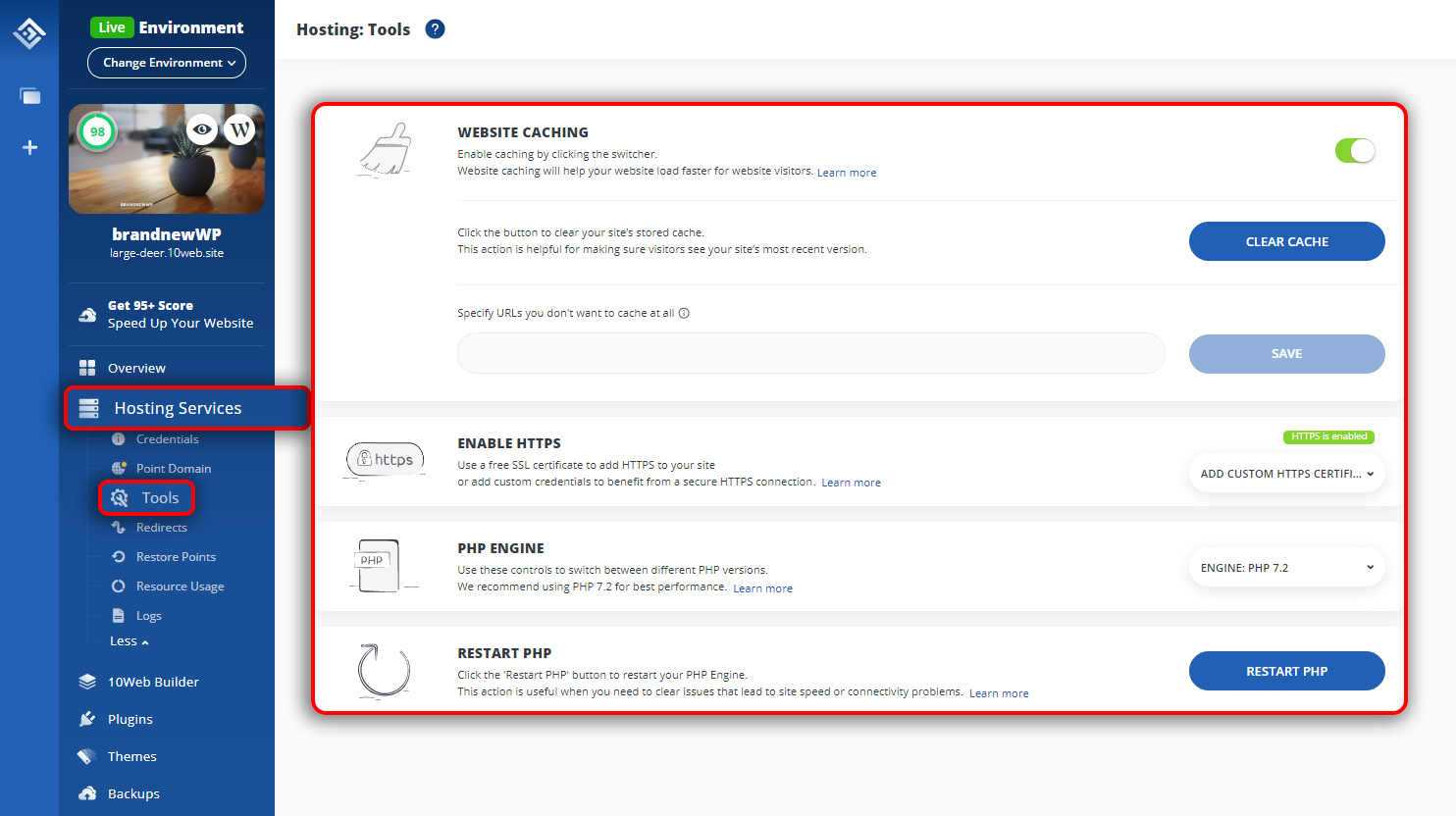Click the 'HTTPS is enabled' green badge
1456x816 pixels.
pyautogui.click(x=1328, y=436)
